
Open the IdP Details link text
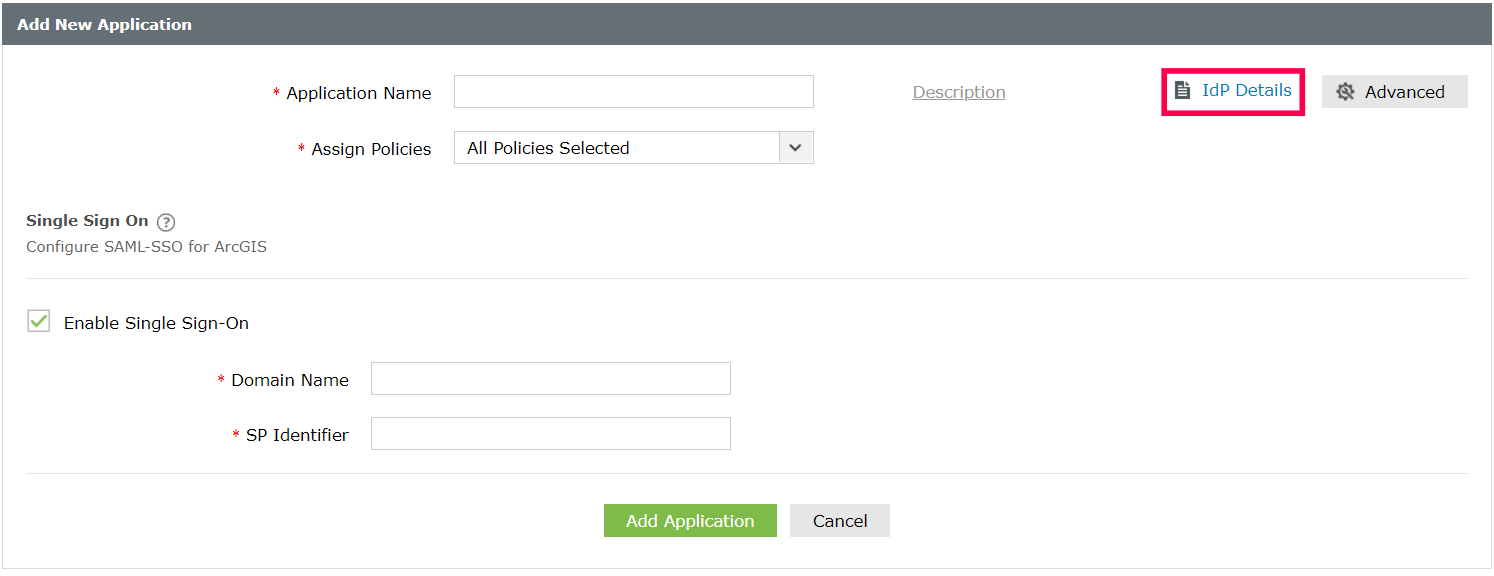1246,91
